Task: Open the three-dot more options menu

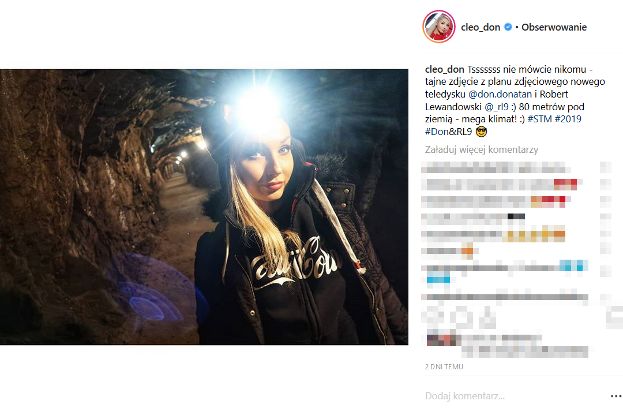Action: click(x=616, y=396)
